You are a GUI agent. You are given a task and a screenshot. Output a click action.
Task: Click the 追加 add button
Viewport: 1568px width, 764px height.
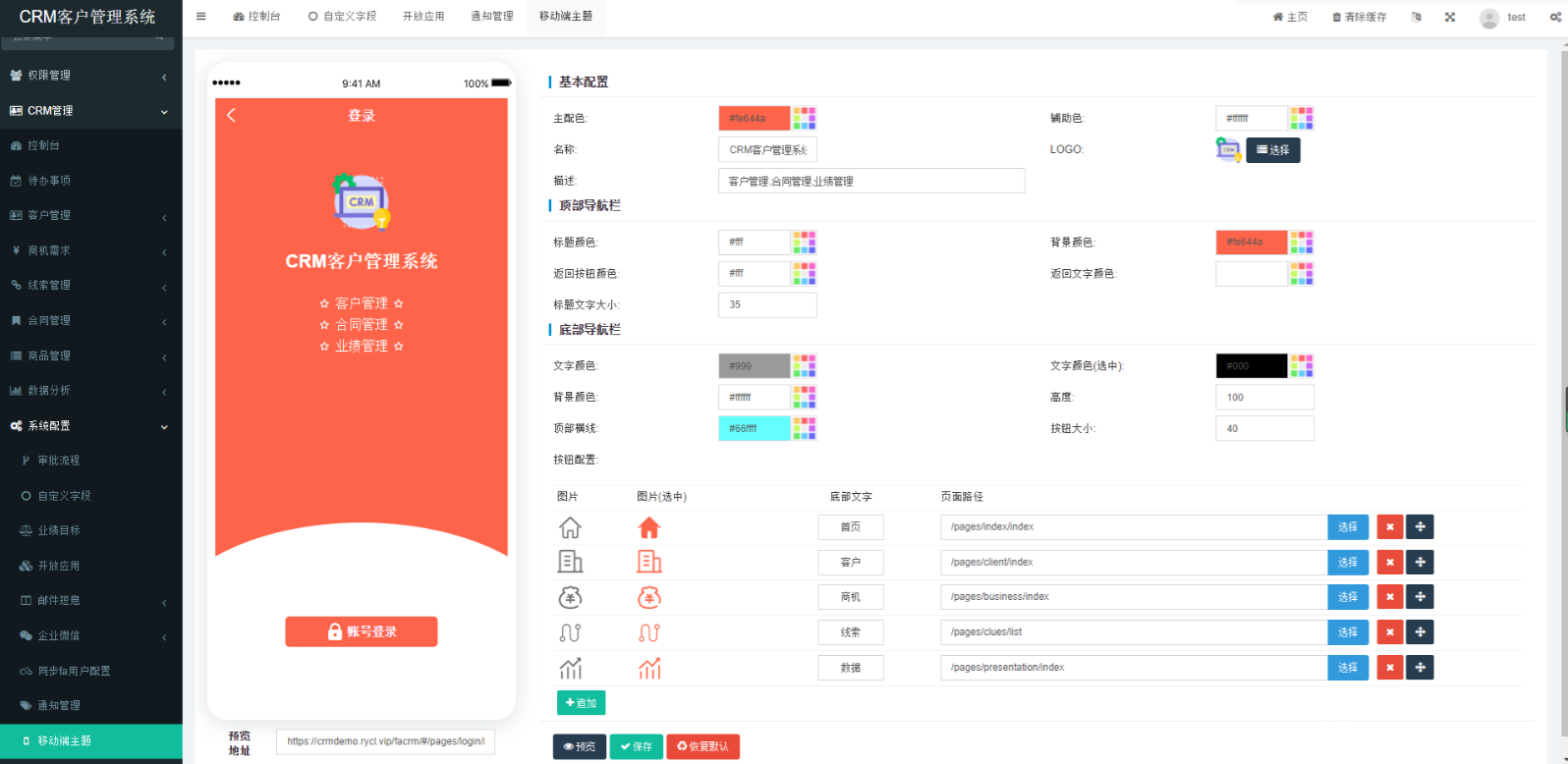point(581,703)
